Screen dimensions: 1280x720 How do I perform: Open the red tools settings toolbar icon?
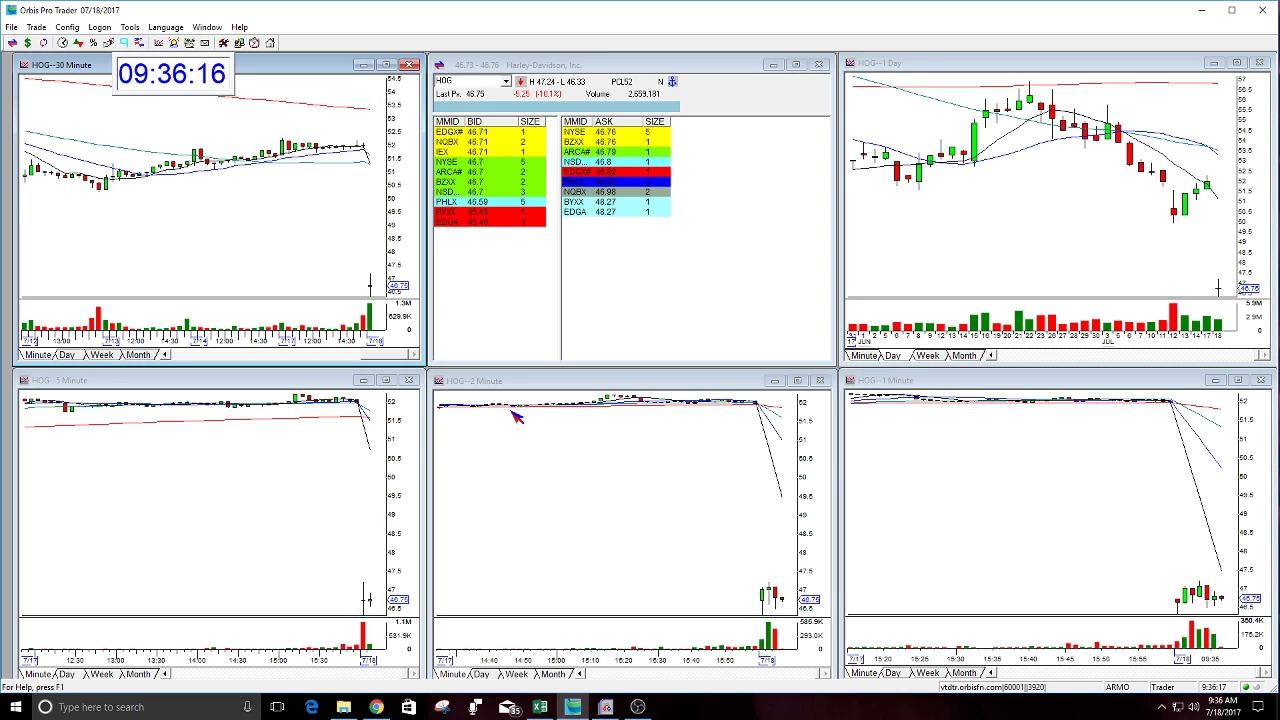pyautogui.click(x=224, y=43)
